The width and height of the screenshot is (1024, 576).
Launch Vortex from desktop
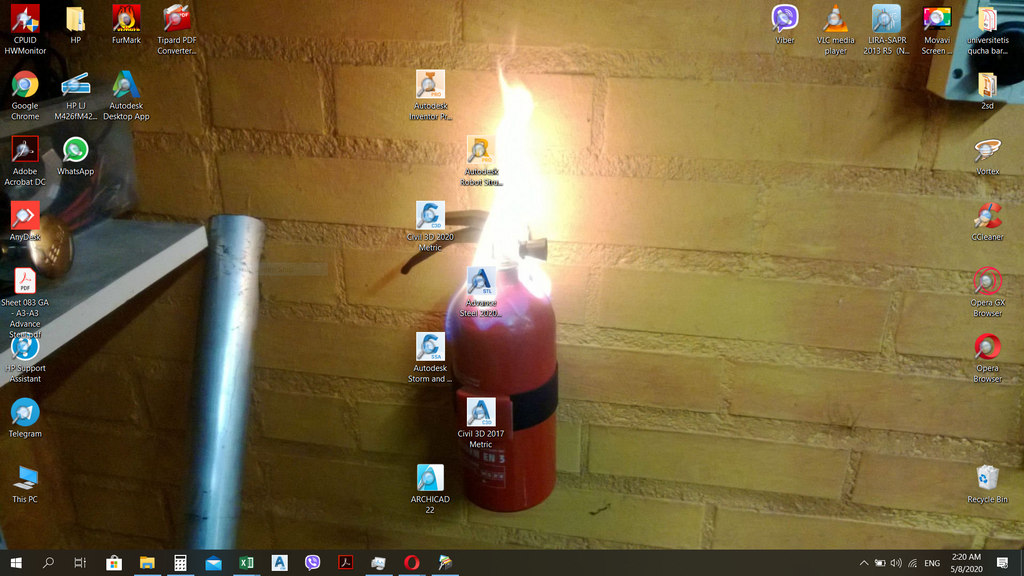coord(987,157)
